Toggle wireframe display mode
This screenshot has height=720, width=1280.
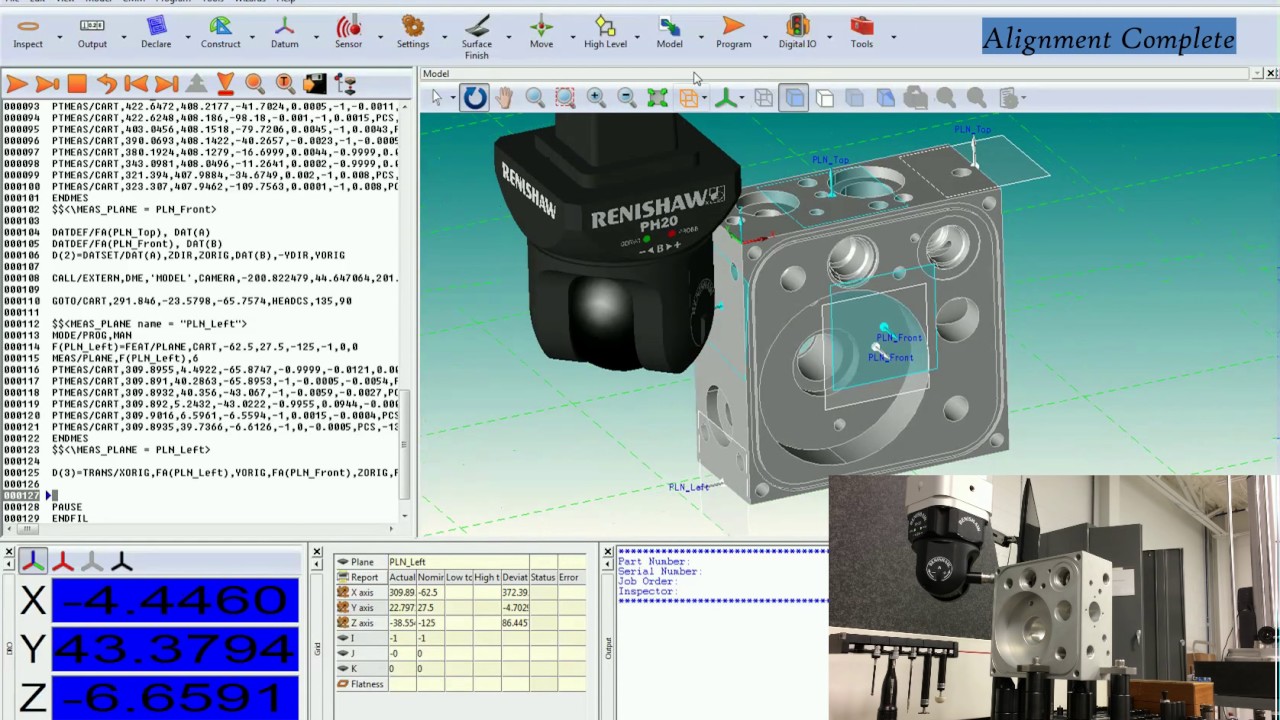(763, 97)
